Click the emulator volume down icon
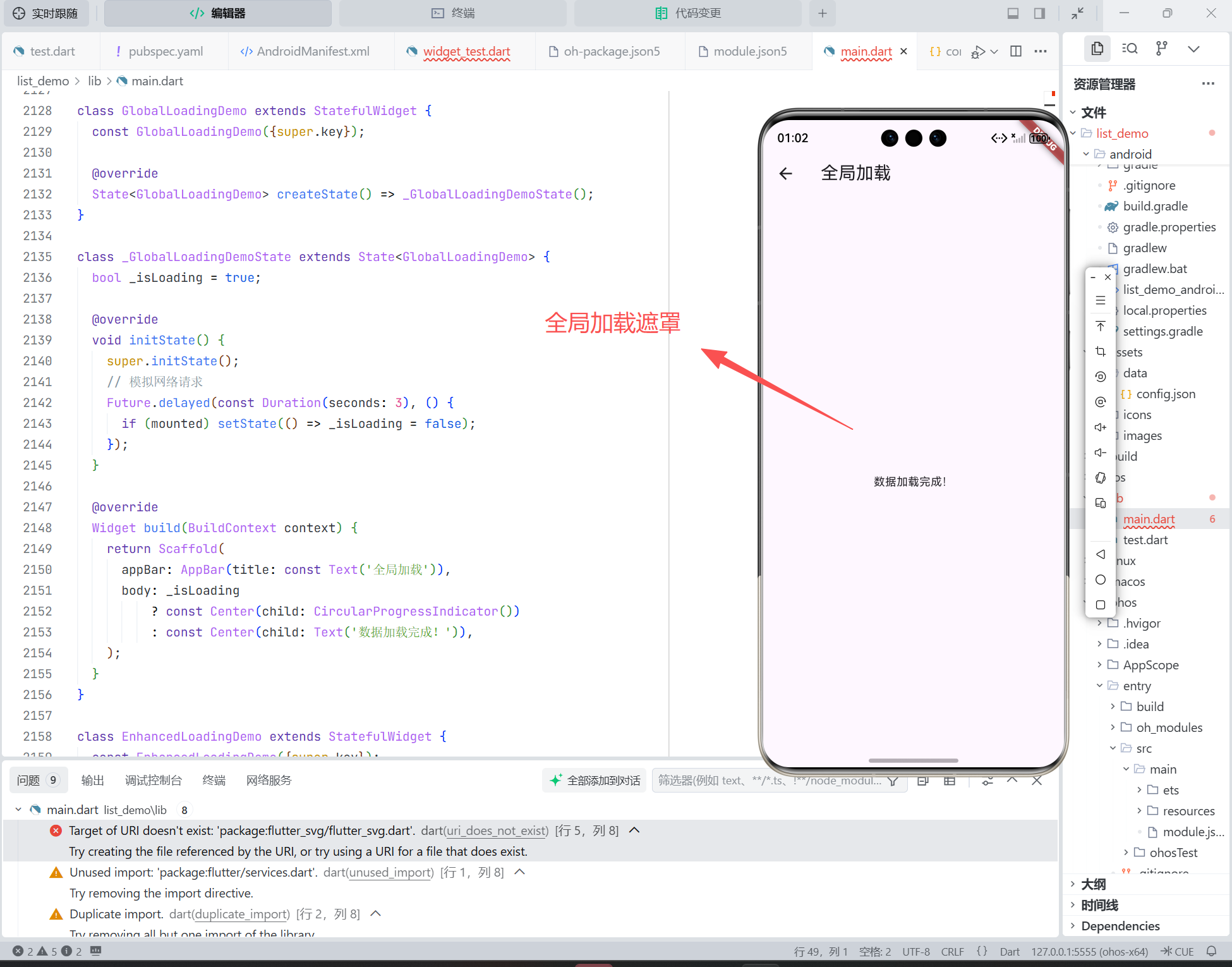1232x967 pixels. coord(1101,453)
